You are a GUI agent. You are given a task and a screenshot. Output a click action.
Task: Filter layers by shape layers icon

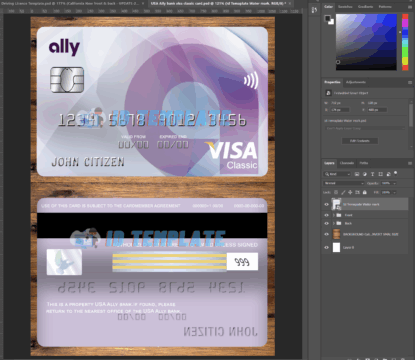[x=380, y=174]
